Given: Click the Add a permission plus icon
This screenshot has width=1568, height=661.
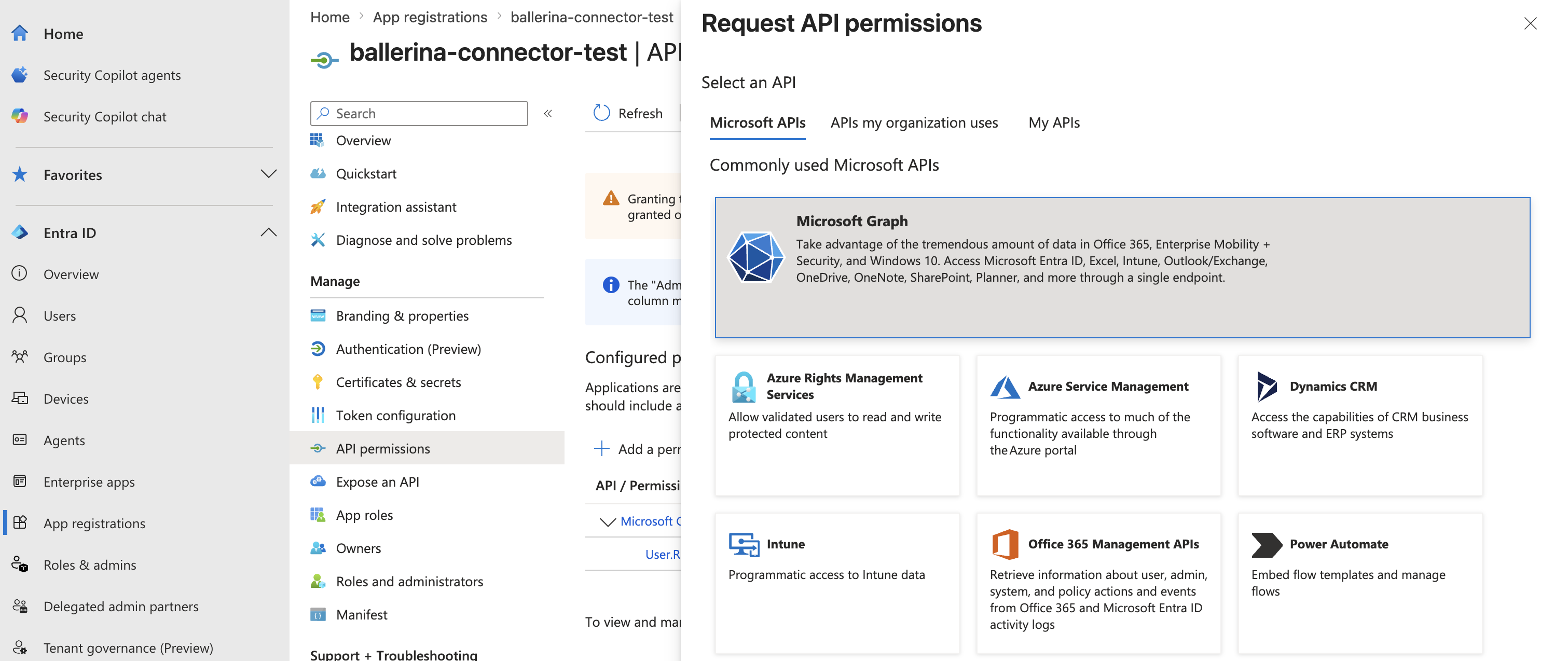Looking at the screenshot, I should (601, 449).
